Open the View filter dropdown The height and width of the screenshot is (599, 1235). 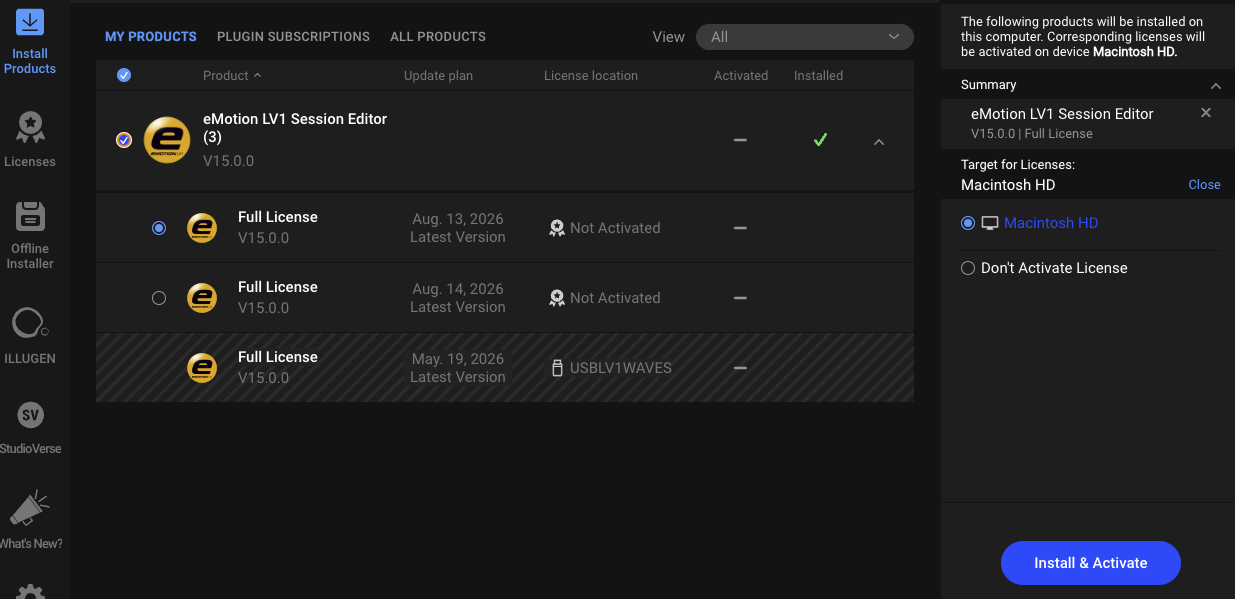[x=805, y=37]
